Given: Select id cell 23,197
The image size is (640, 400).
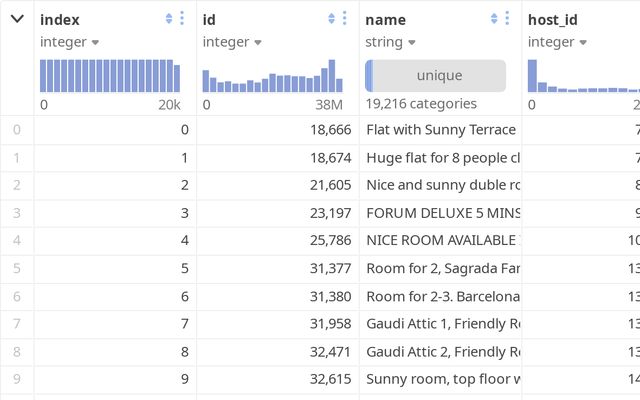Looking at the screenshot, I should point(278,213).
